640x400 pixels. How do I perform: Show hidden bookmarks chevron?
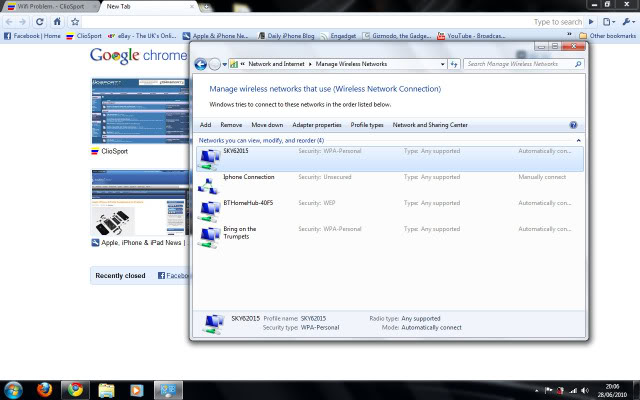pyautogui.click(x=569, y=35)
